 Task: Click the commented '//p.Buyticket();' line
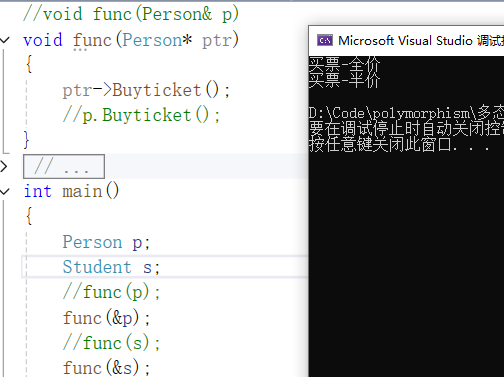[x=141, y=115]
